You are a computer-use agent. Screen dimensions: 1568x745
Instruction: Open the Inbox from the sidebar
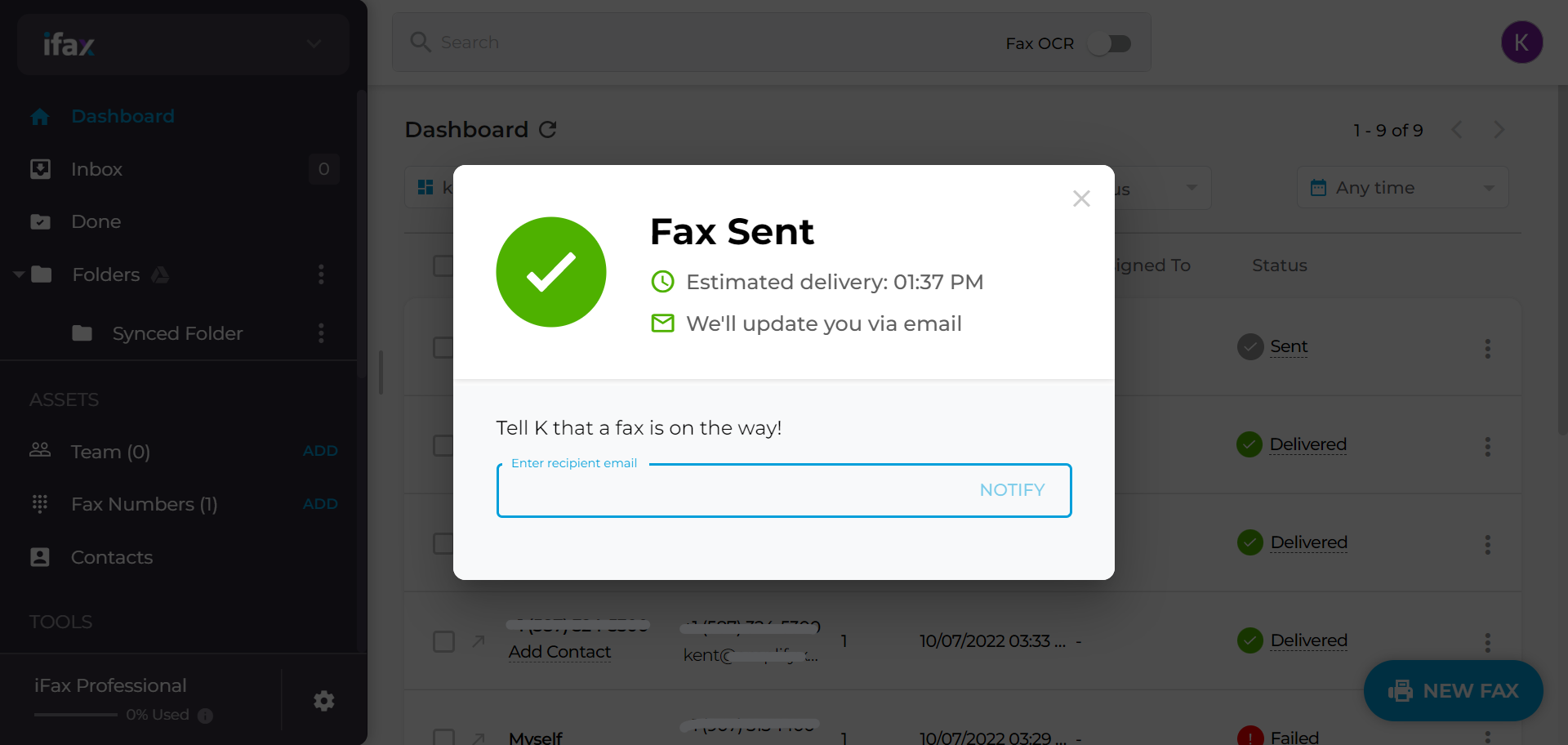click(x=97, y=169)
